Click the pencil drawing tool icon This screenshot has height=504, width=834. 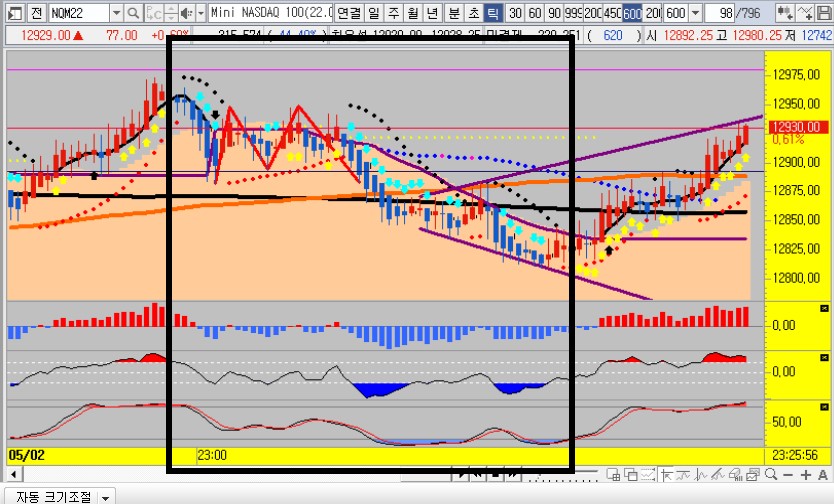coord(719,474)
